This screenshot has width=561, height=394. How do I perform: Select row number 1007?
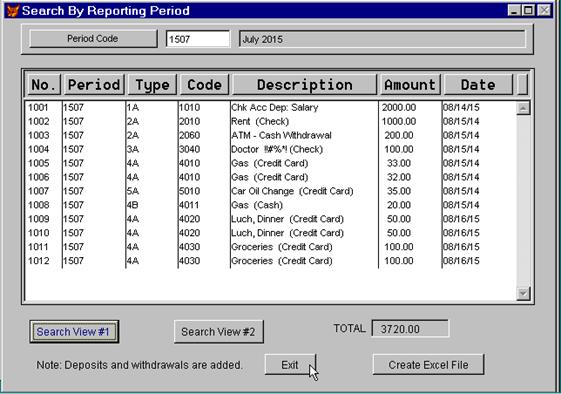coord(271,191)
